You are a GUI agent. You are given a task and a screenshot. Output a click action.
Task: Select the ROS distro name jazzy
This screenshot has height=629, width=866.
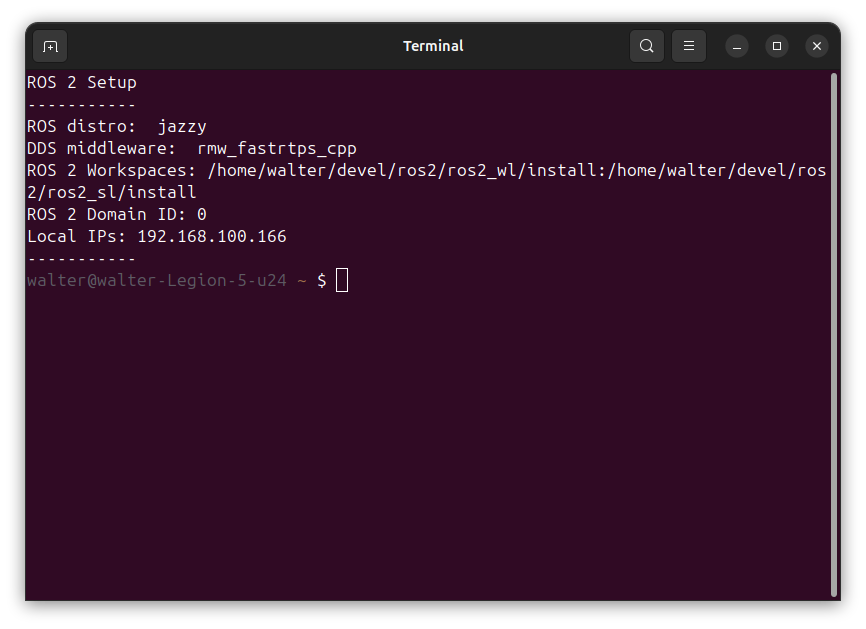(x=182, y=126)
